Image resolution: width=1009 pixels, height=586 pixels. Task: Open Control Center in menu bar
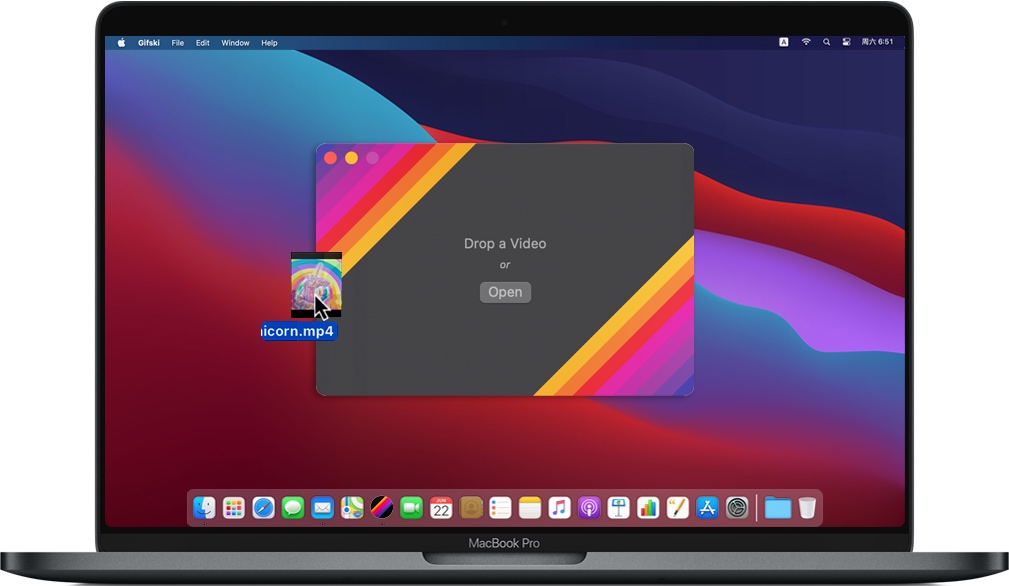tap(846, 43)
